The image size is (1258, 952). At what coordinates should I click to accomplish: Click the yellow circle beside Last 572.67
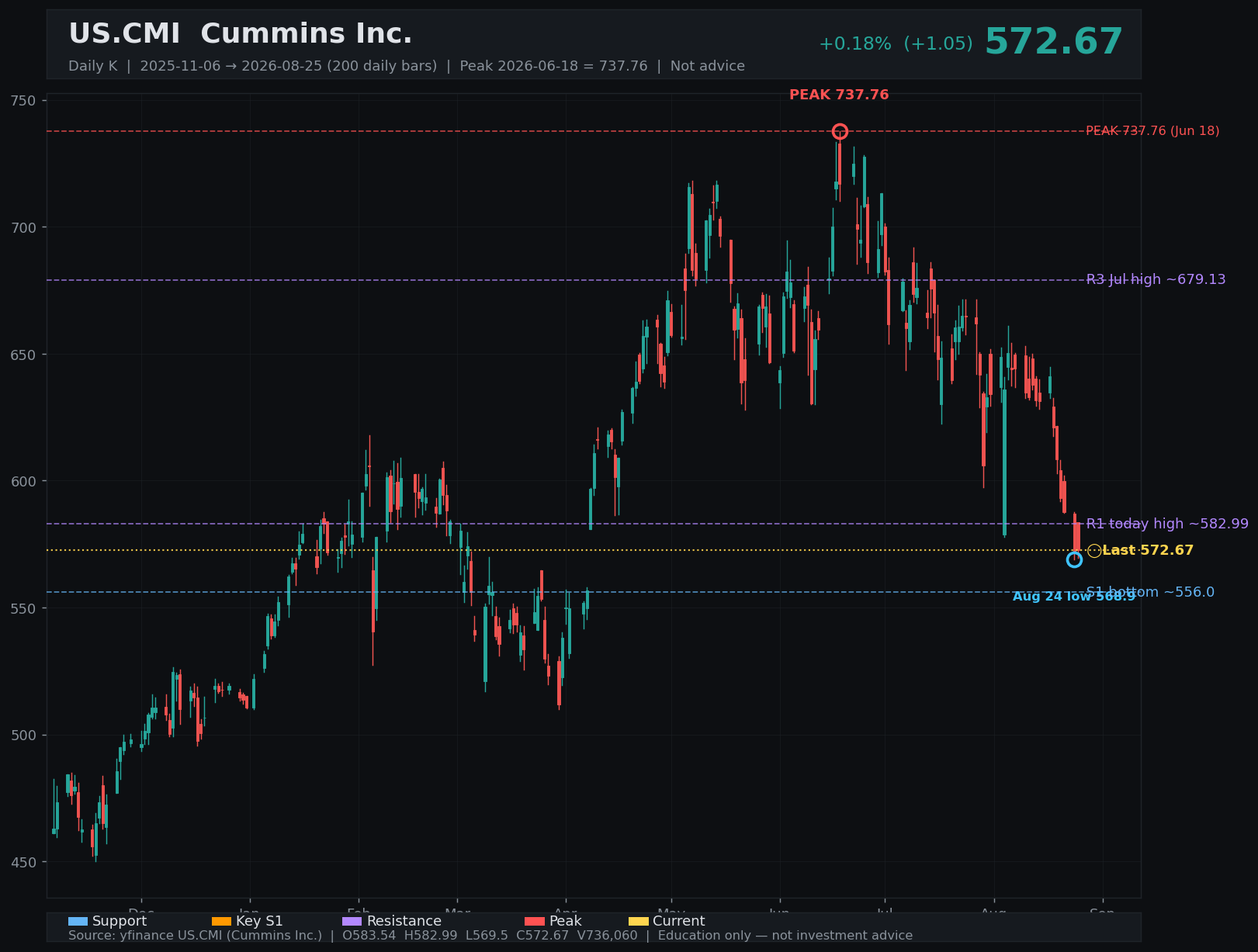(1094, 551)
